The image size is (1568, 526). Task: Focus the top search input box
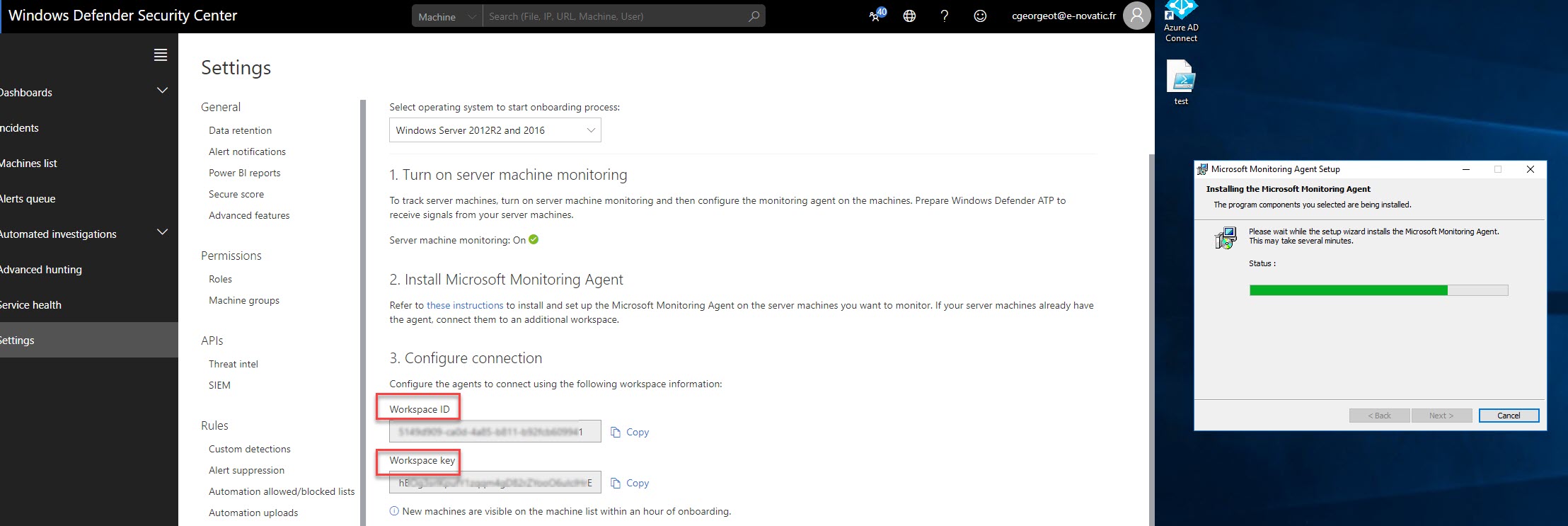614,16
